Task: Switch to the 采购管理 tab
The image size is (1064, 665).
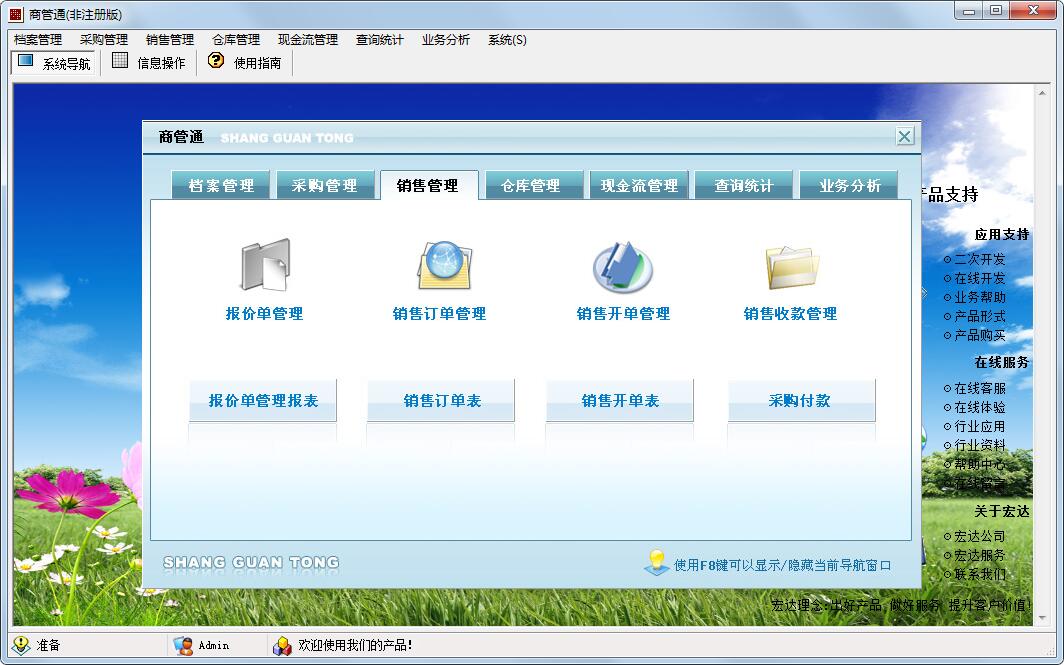Action: point(324,186)
